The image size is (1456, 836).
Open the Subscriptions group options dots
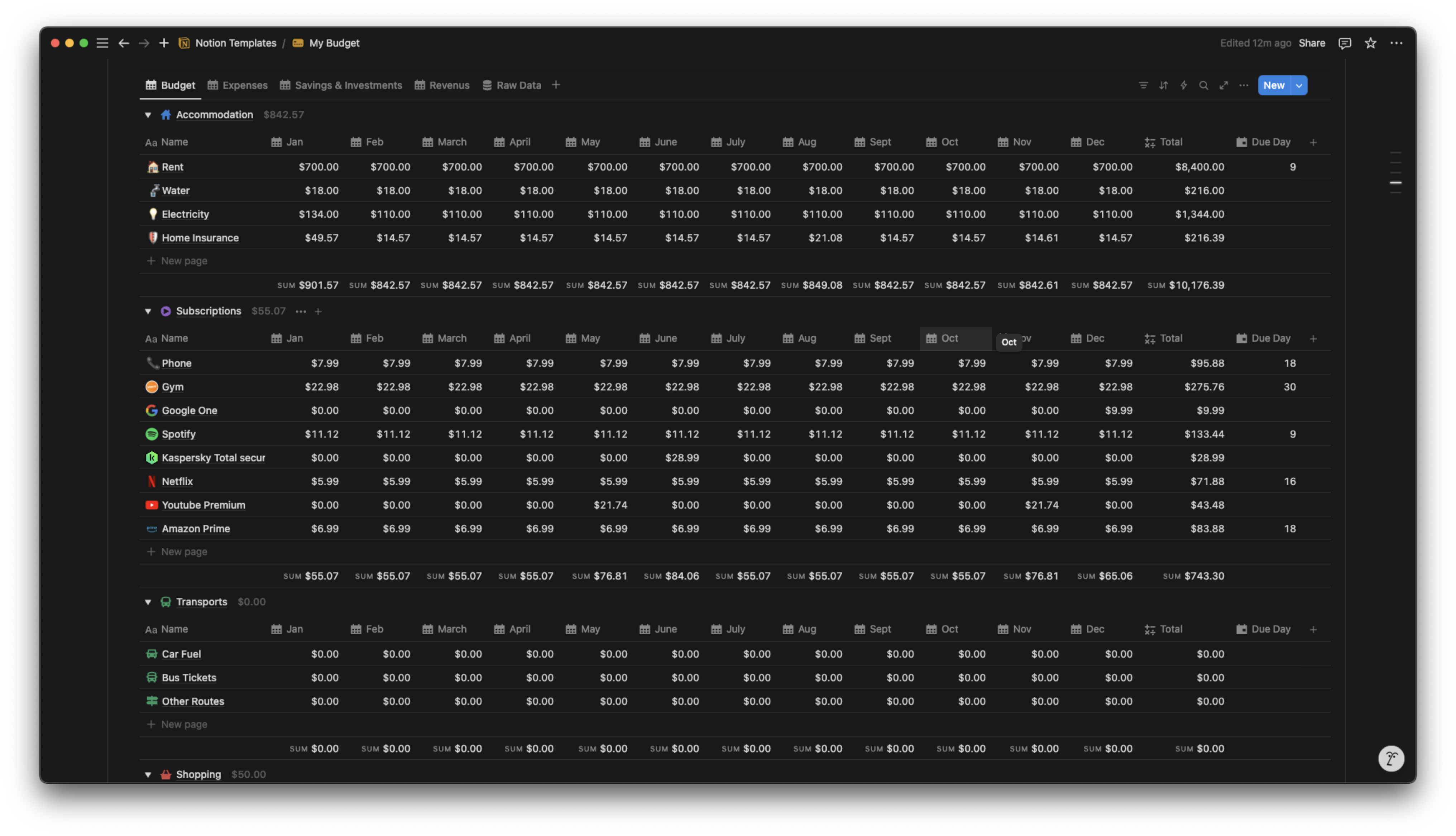coord(300,311)
